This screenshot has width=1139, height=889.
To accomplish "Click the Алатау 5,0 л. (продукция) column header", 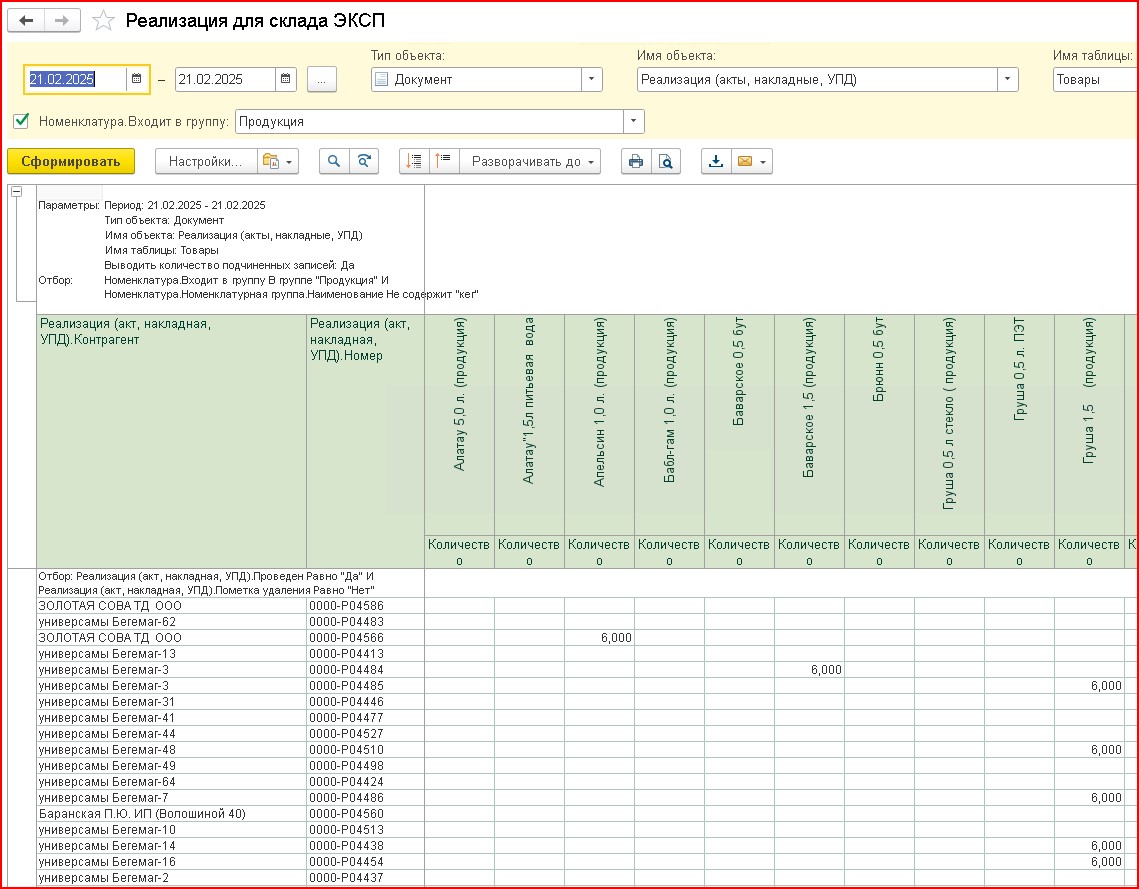I will [x=459, y=425].
